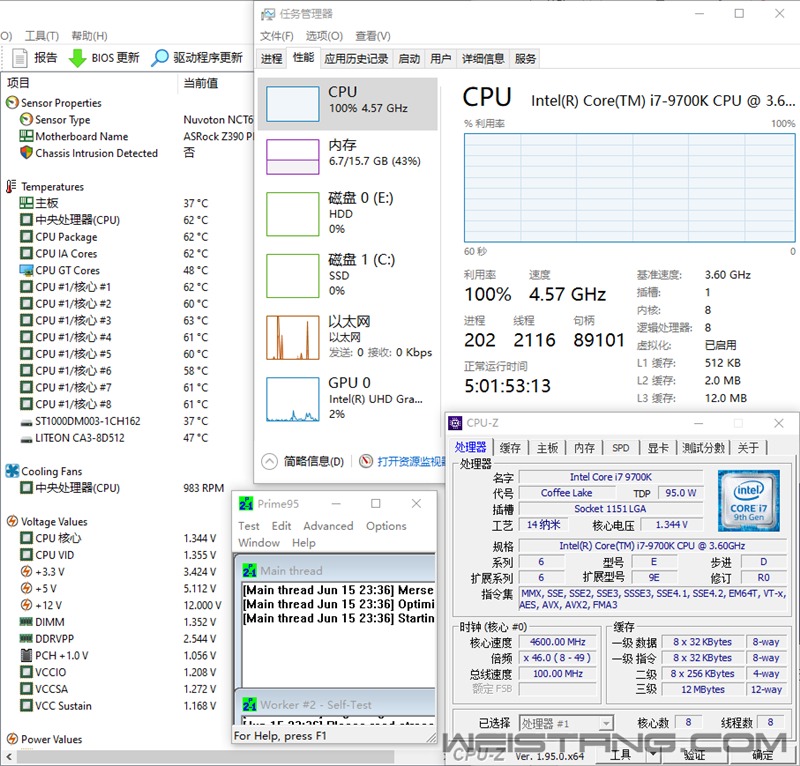
Task: Open the Advanced menu in Prime95
Action: (328, 526)
